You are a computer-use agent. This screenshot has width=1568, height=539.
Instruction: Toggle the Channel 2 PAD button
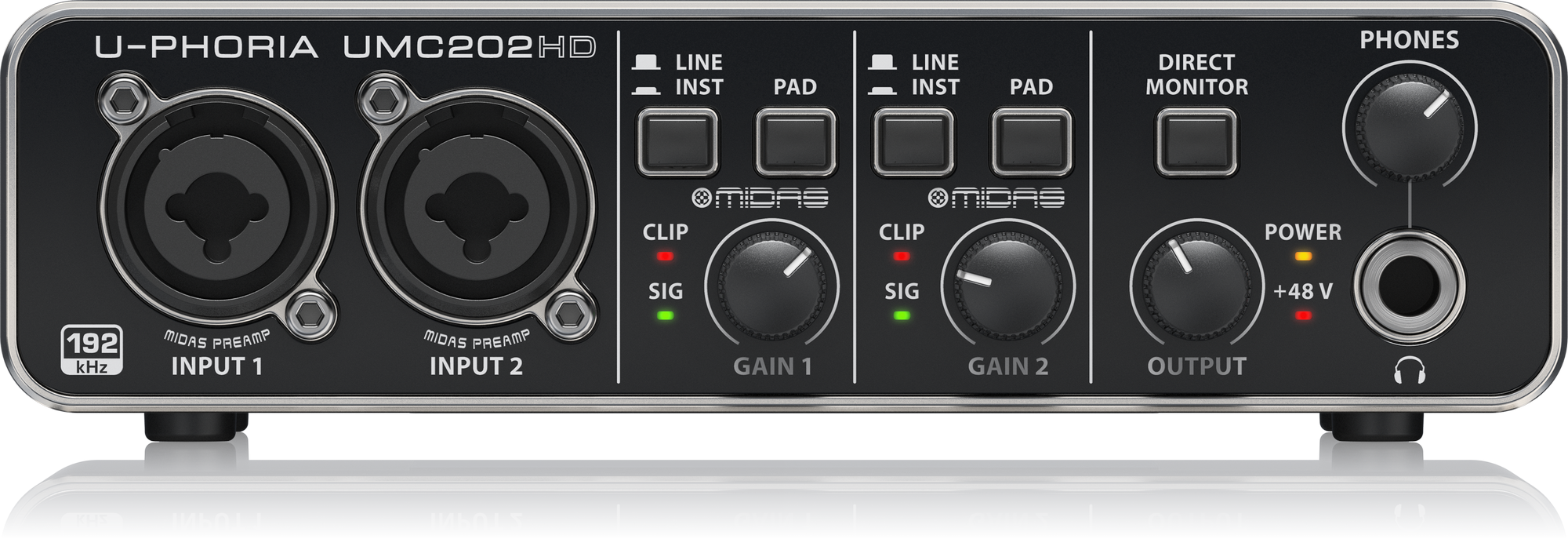[x=1031, y=142]
